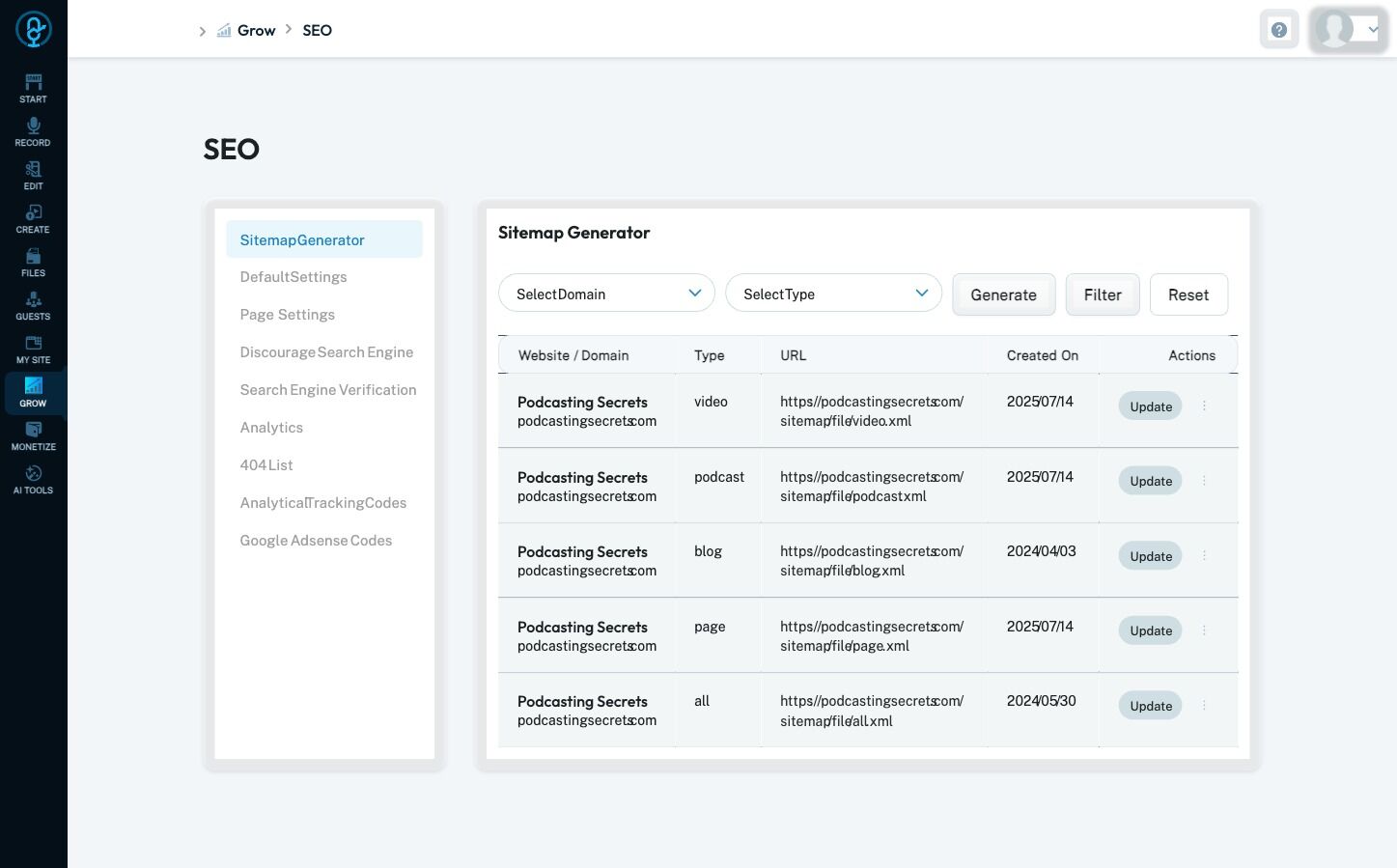Open Guests section icon
Screen dimensions: 1397x868
pos(33,306)
